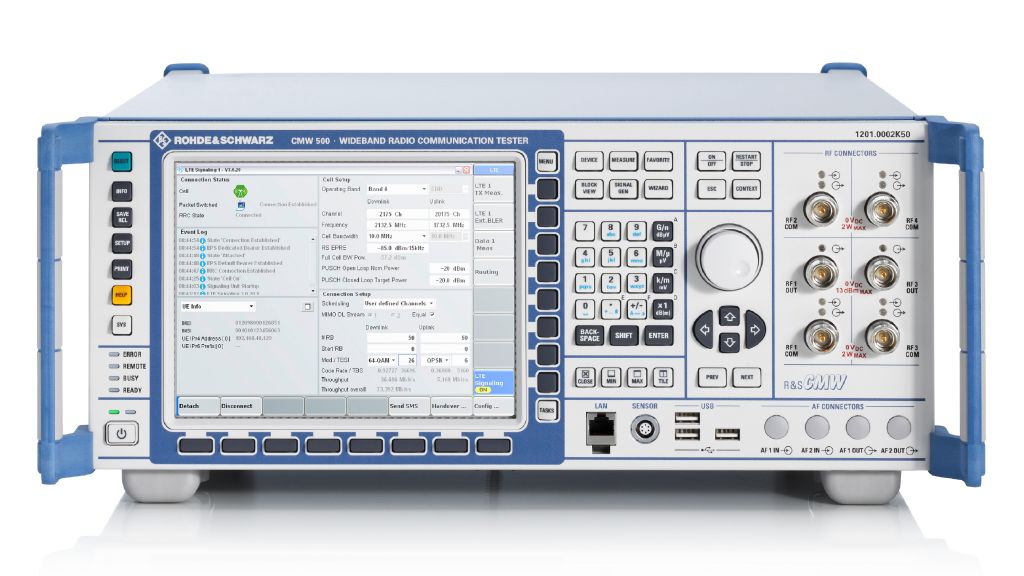This screenshot has height=576, width=1024.
Task: Click the Event Log scroll-down arrow
Action: click(x=313, y=291)
